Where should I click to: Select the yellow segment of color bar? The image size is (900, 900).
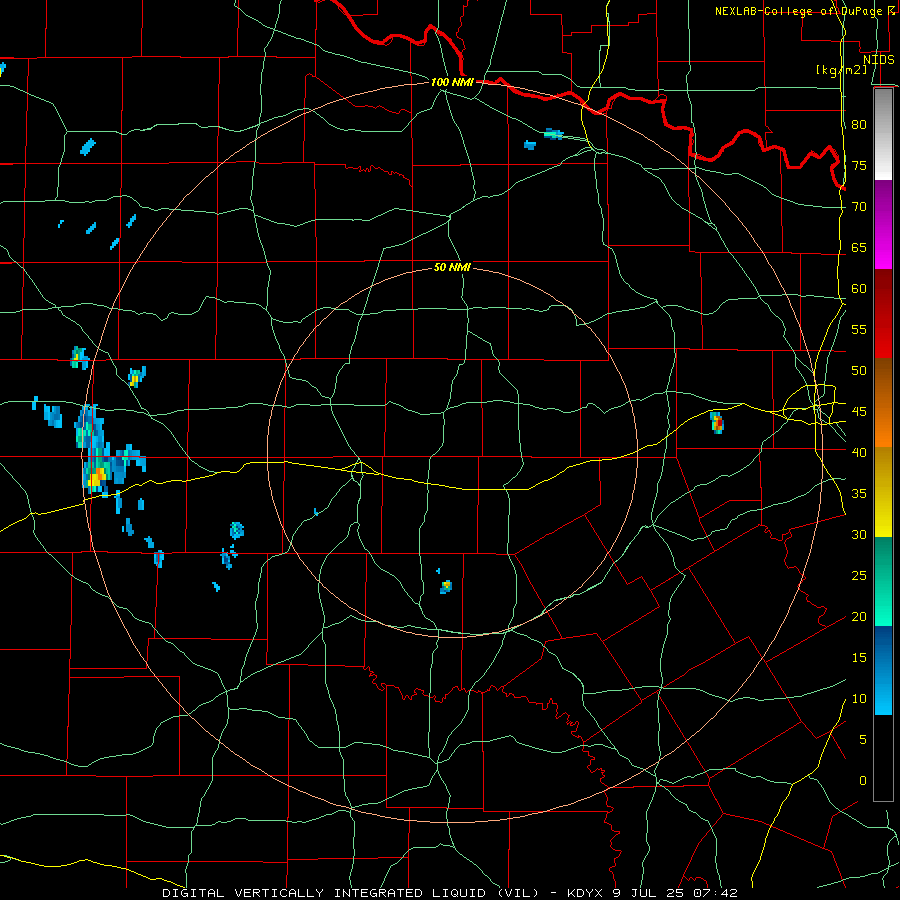(883, 492)
